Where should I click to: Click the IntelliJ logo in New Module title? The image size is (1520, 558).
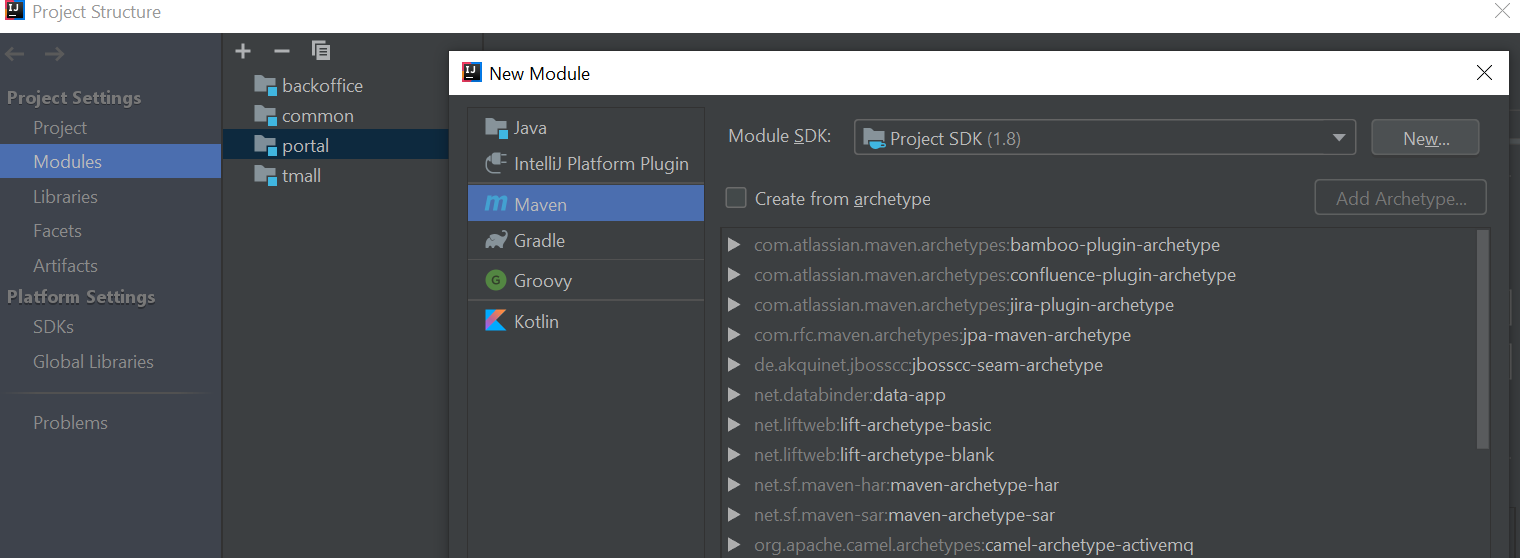[x=472, y=73]
